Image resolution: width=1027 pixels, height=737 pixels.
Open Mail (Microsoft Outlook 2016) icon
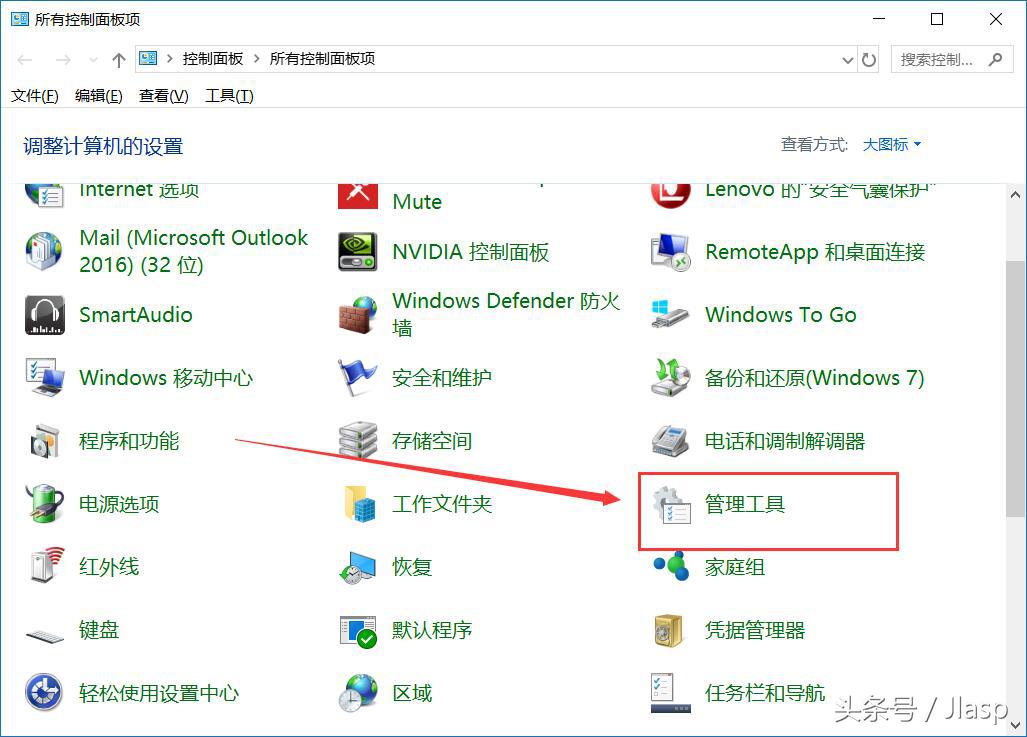pyautogui.click(x=44, y=252)
